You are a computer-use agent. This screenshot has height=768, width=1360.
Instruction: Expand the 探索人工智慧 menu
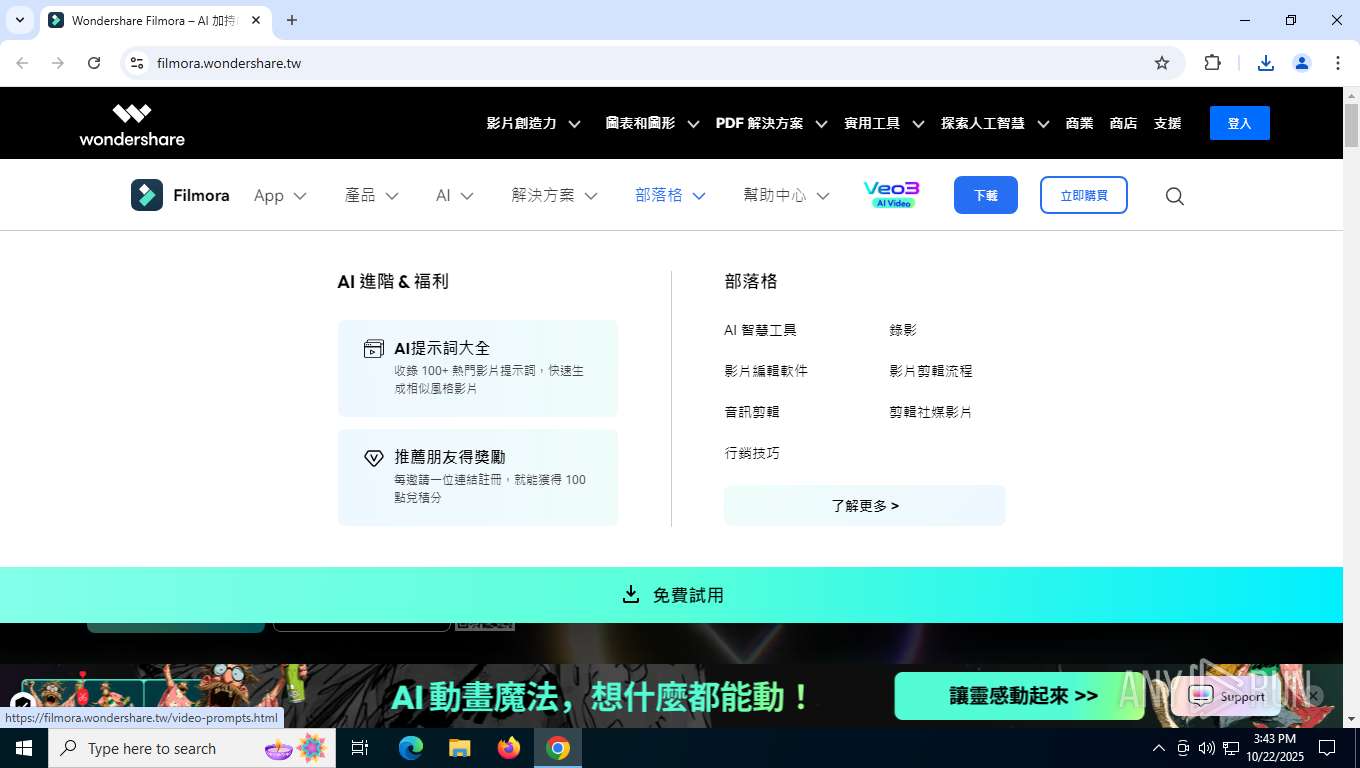click(x=995, y=123)
